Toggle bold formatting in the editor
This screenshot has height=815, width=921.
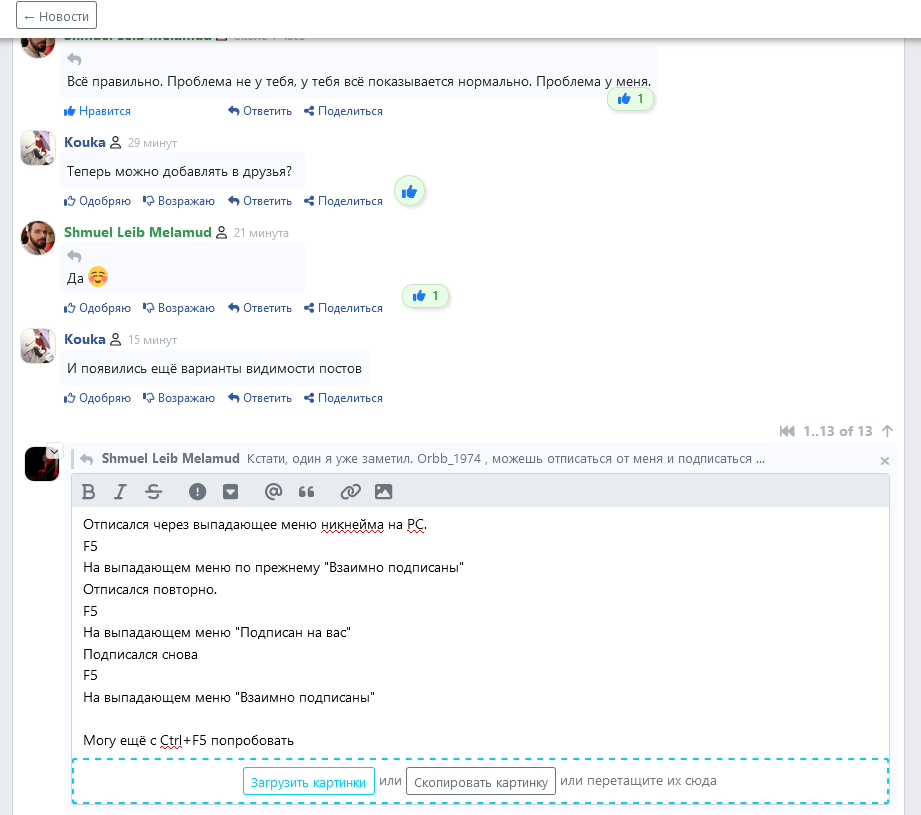pyautogui.click(x=88, y=491)
